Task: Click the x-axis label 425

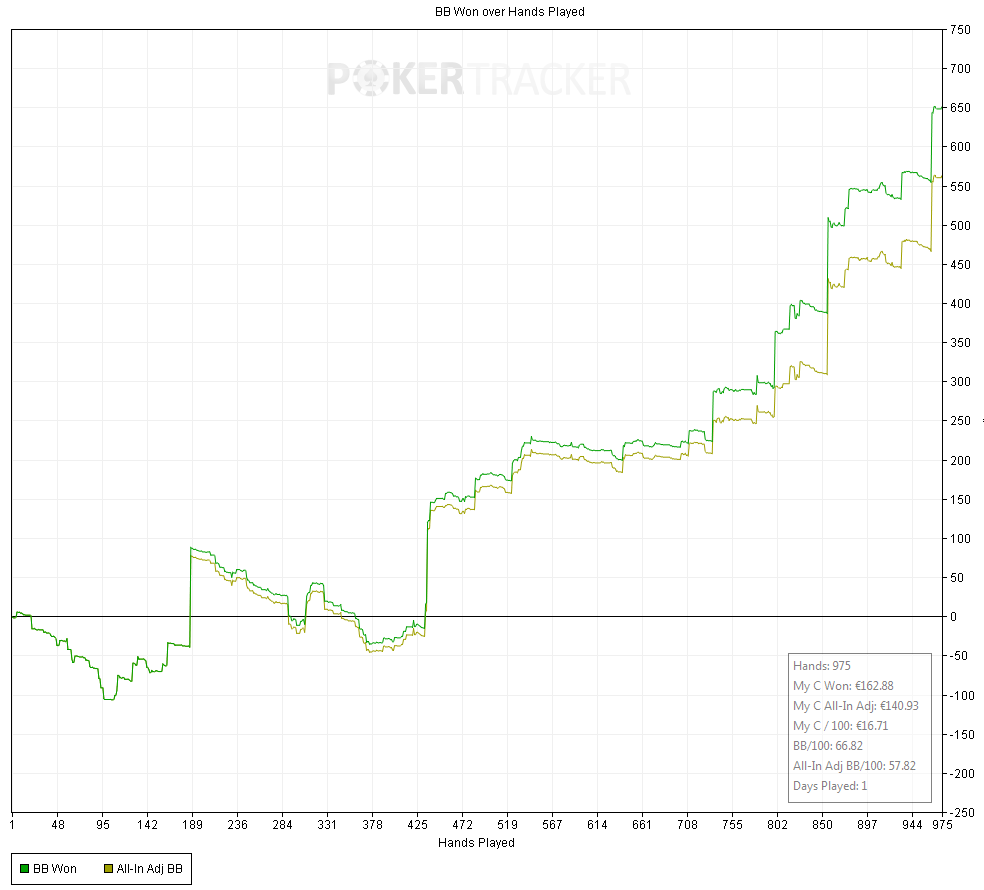Action: click(x=417, y=825)
